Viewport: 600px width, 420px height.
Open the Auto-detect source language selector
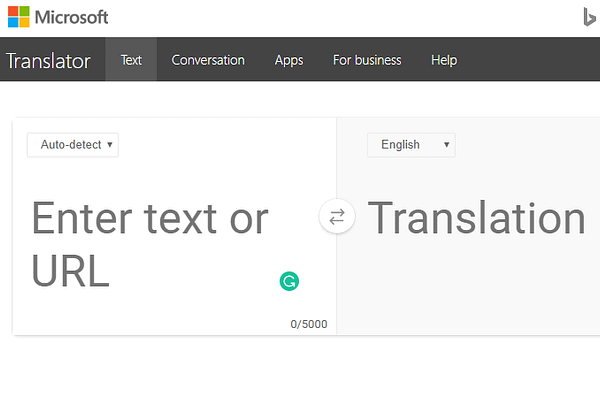[72, 145]
